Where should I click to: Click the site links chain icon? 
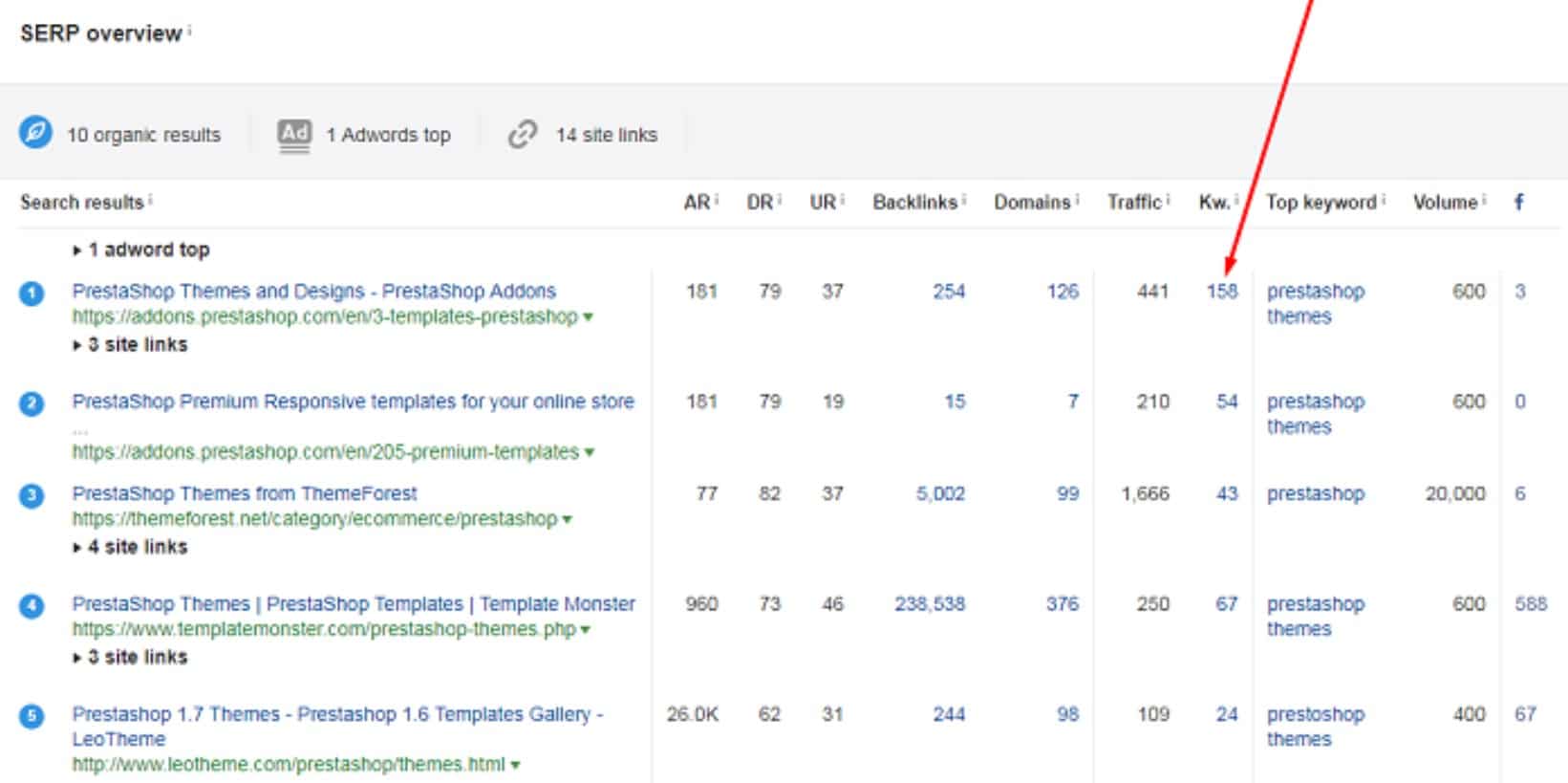522,134
